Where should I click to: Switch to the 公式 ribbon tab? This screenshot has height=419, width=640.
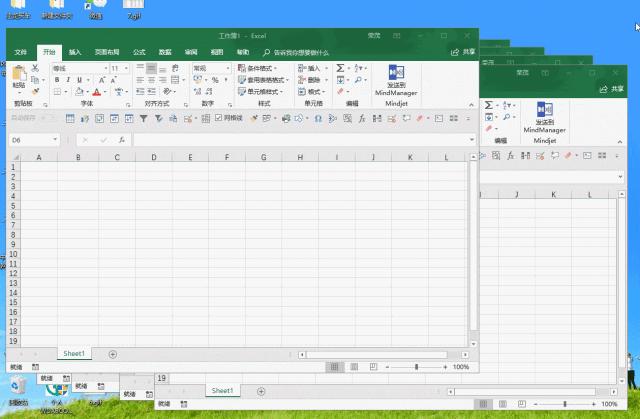[x=139, y=51]
